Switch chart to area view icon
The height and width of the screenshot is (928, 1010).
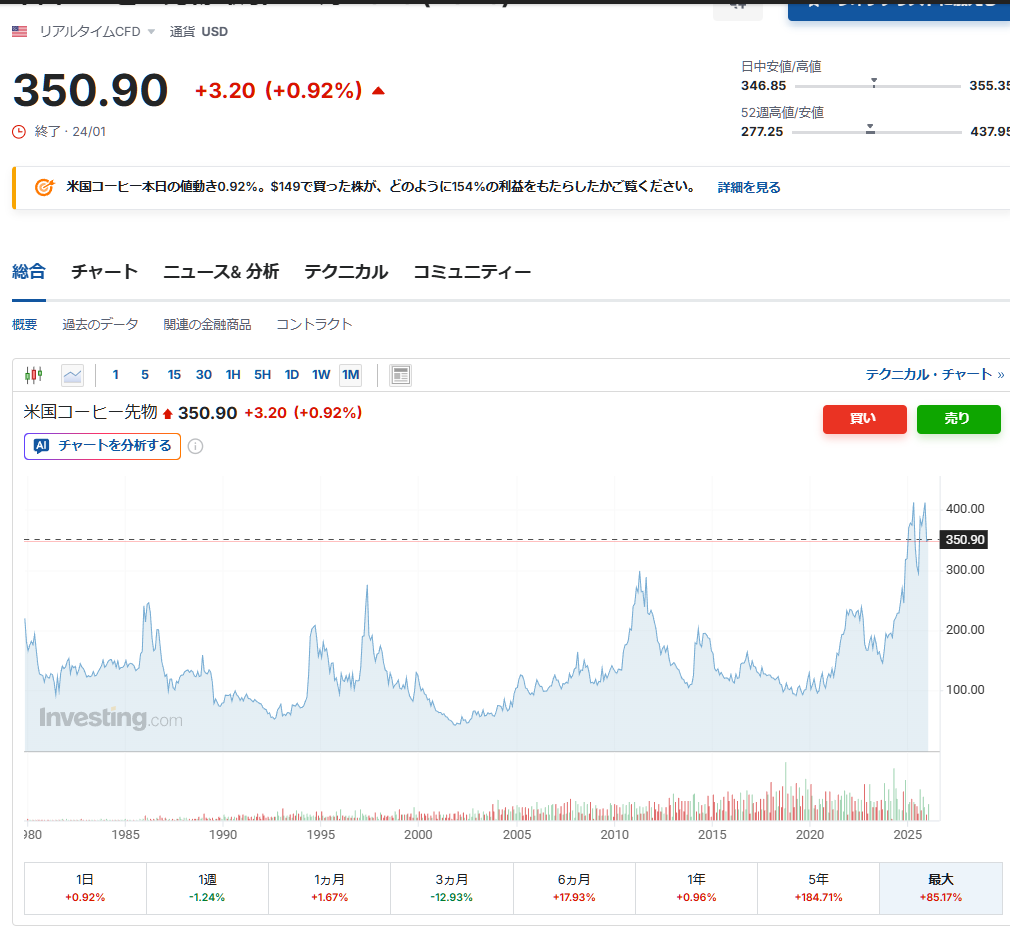click(72, 375)
